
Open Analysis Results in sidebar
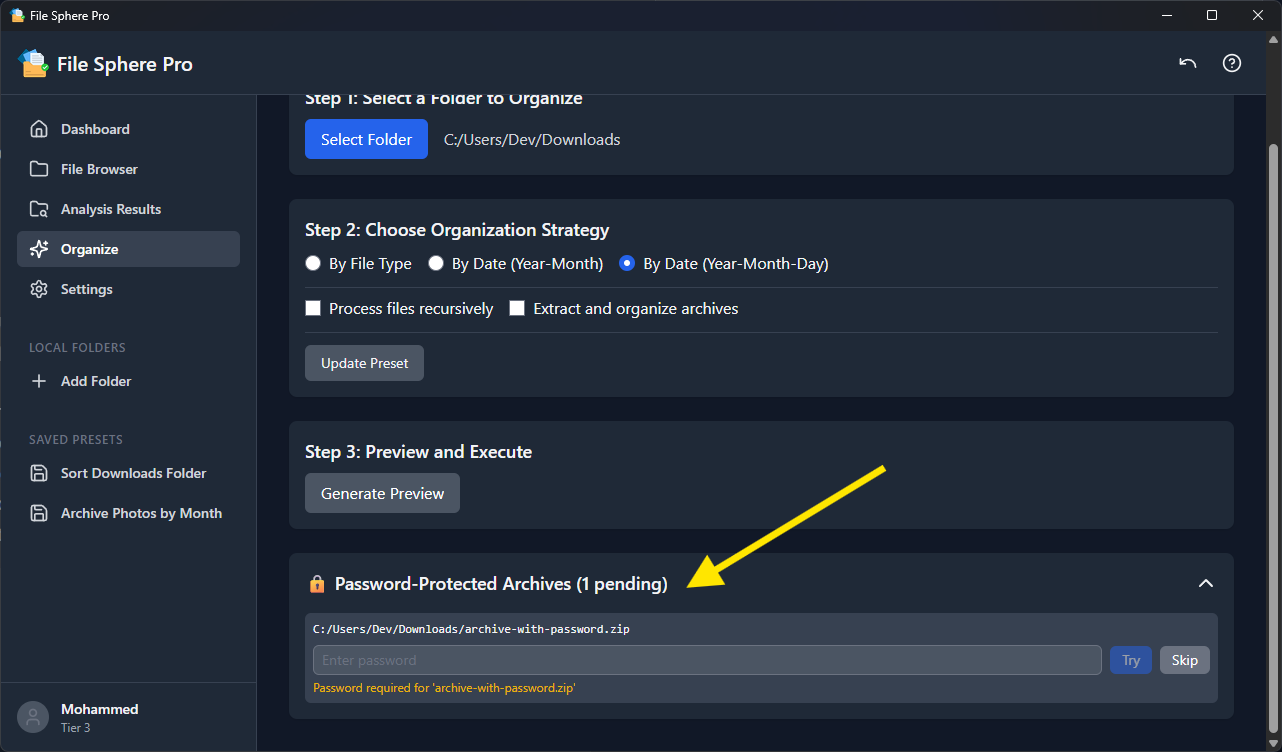coord(128,209)
